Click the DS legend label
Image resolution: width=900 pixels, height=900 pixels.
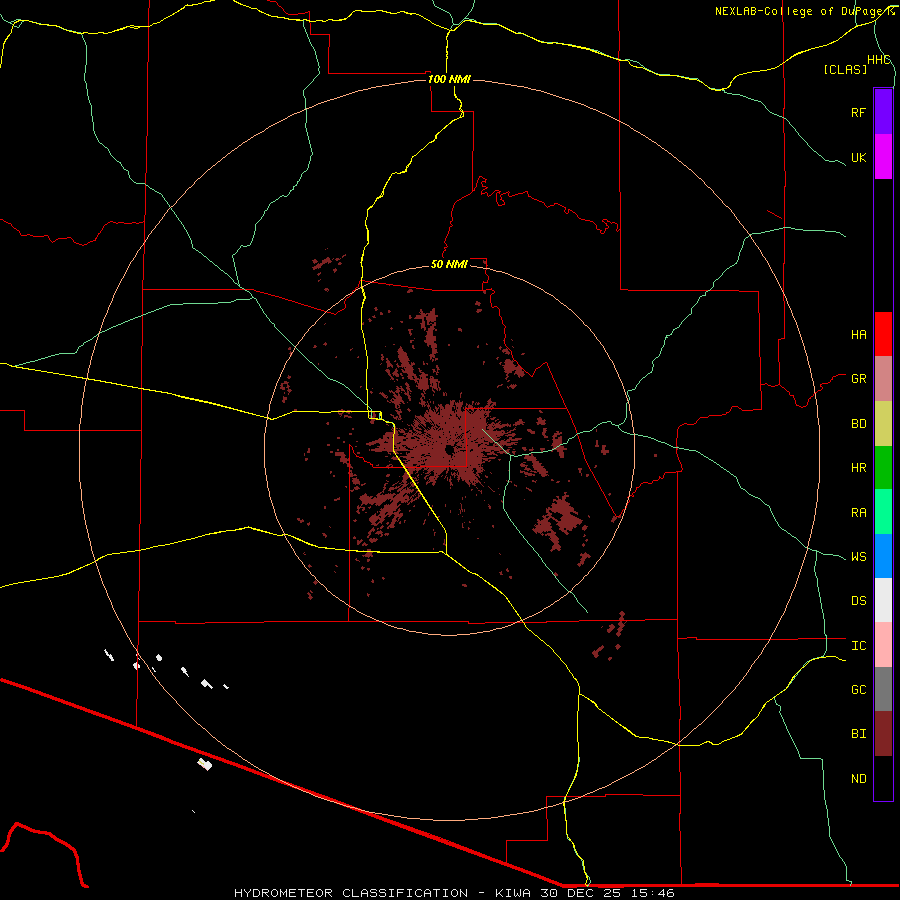tap(858, 601)
